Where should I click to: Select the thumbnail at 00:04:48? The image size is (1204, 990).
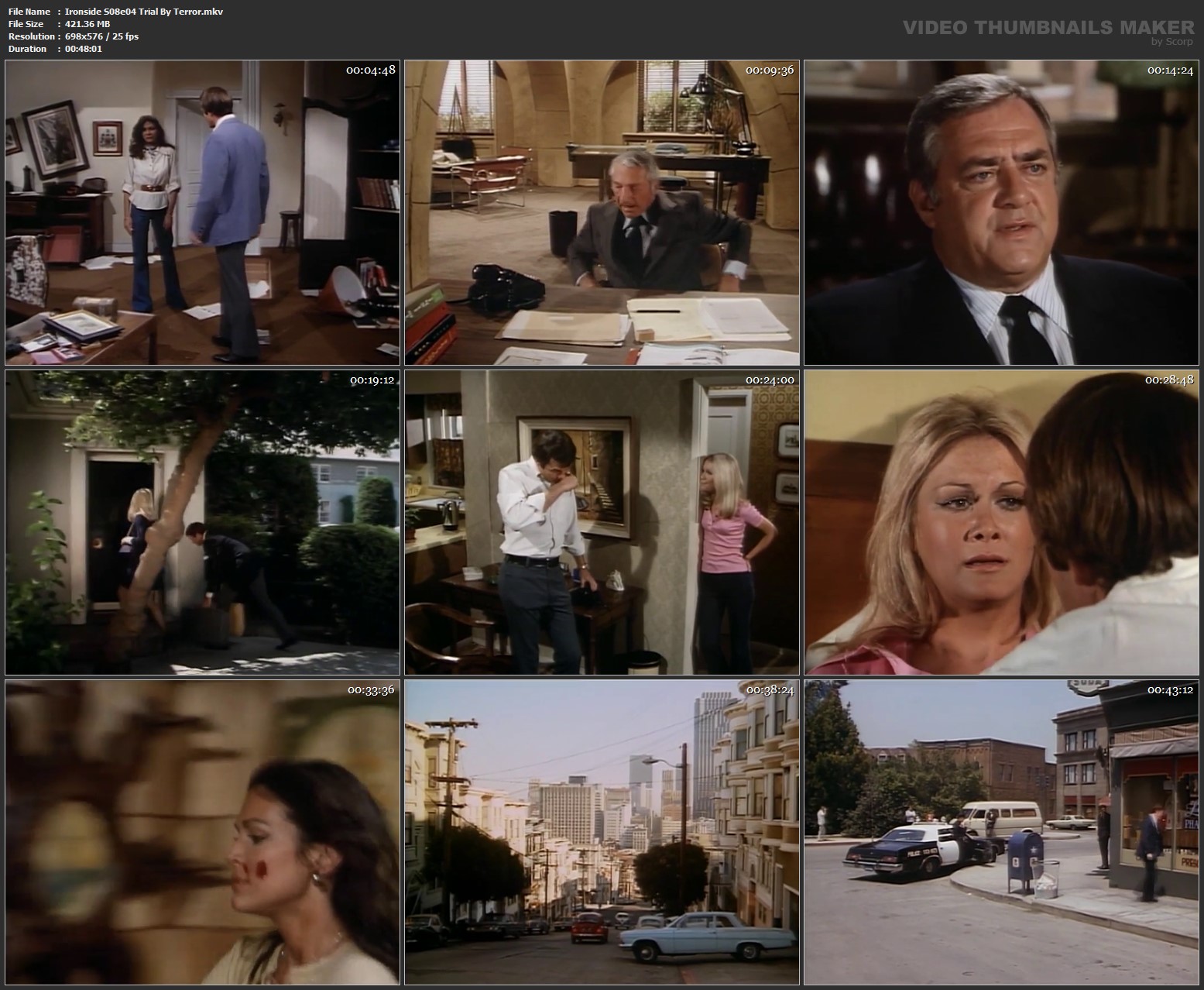click(202, 213)
